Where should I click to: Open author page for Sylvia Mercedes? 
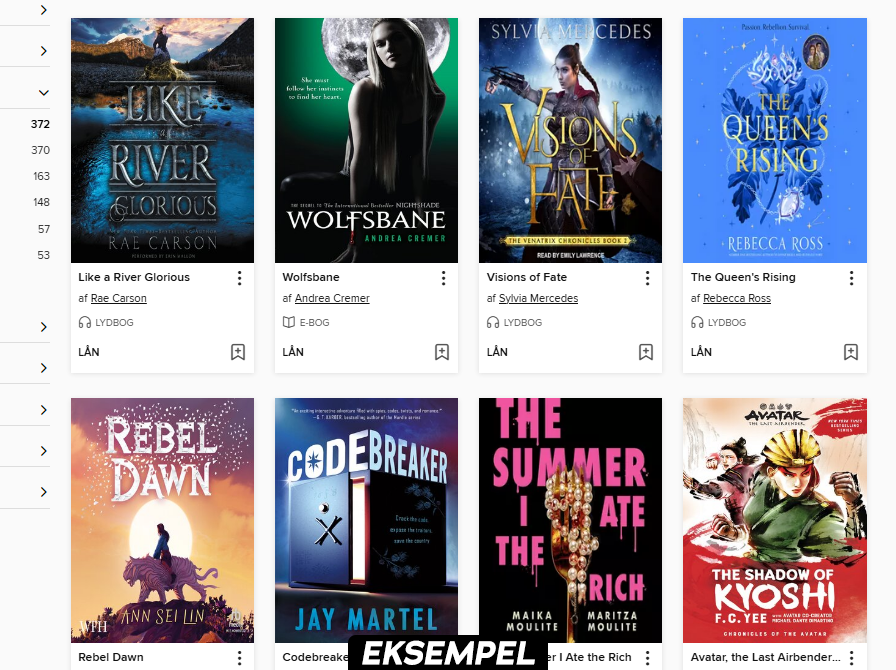coord(538,298)
